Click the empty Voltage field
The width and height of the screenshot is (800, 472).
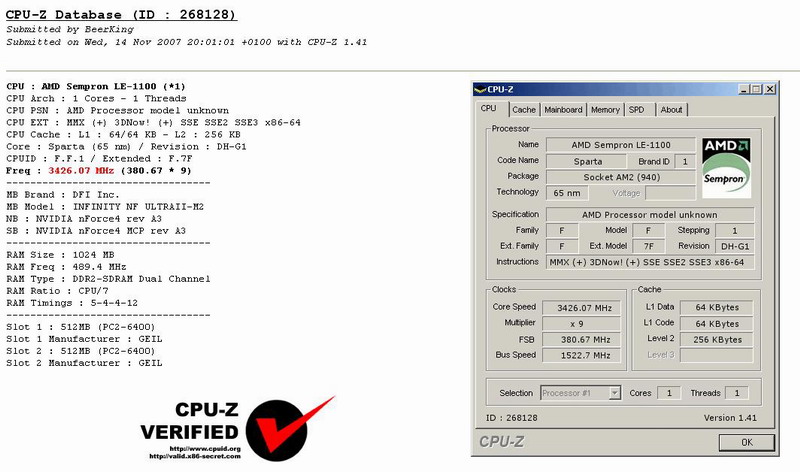pos(670,193)
